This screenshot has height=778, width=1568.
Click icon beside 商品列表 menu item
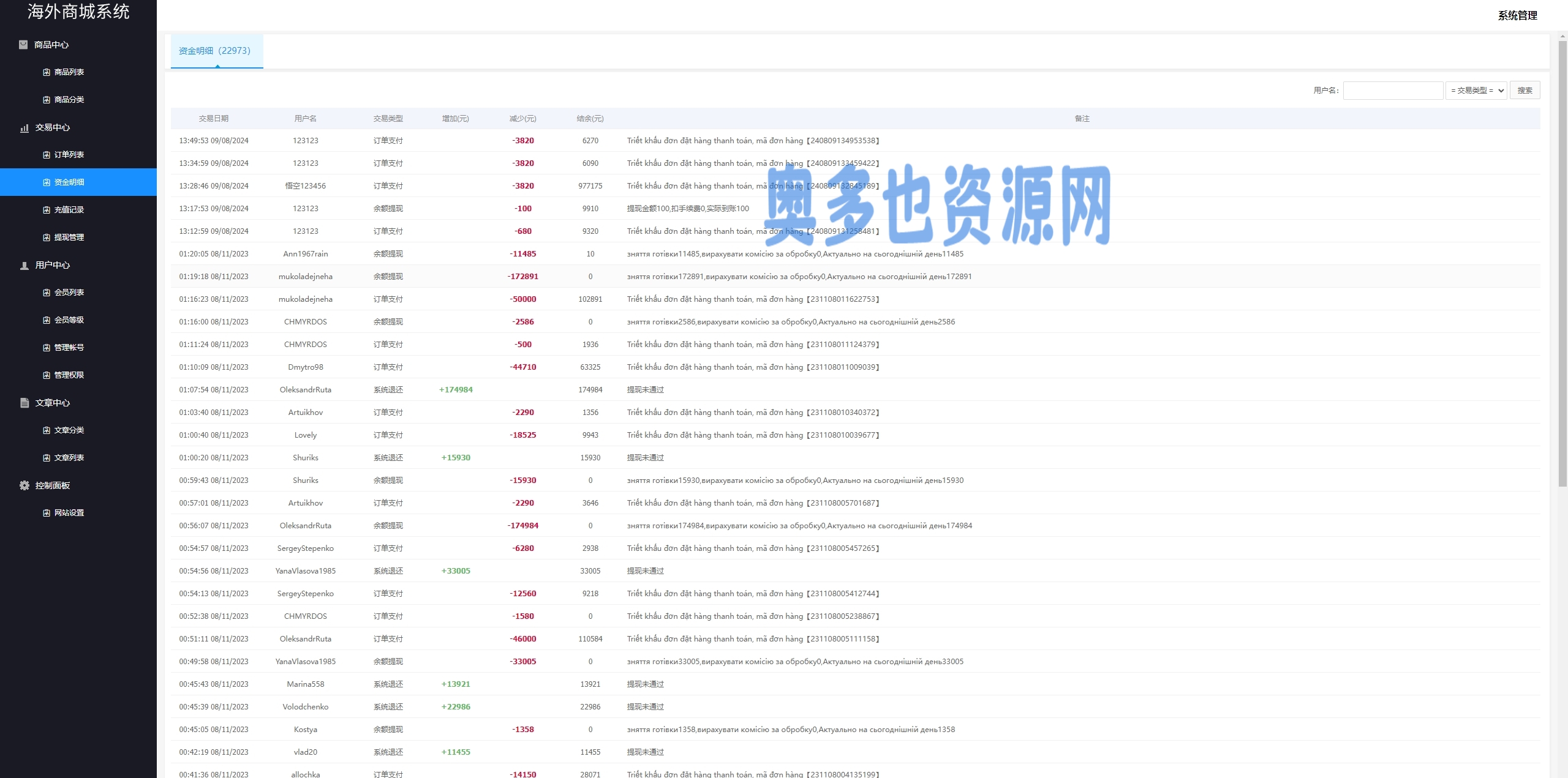(47, 72)
